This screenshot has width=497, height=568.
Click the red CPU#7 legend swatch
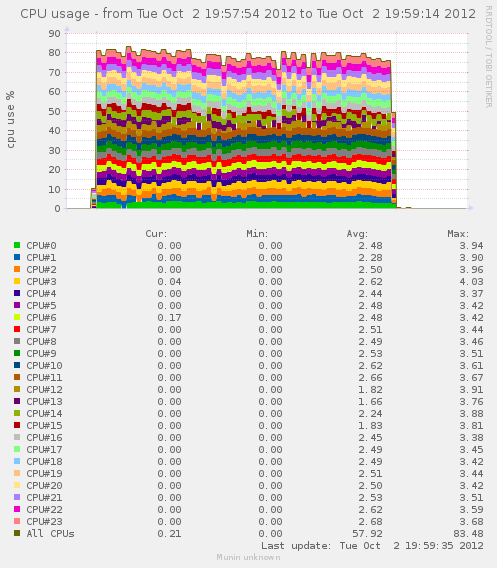coord(17,329)
